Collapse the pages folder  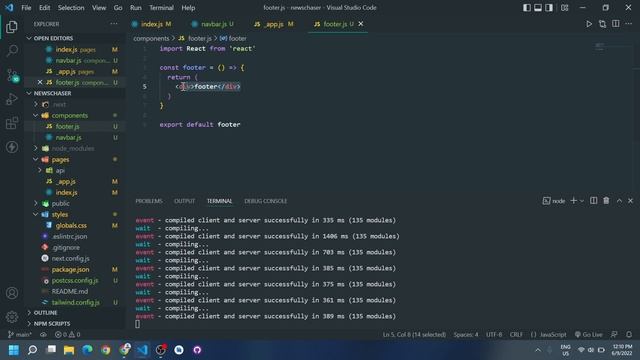36,160
